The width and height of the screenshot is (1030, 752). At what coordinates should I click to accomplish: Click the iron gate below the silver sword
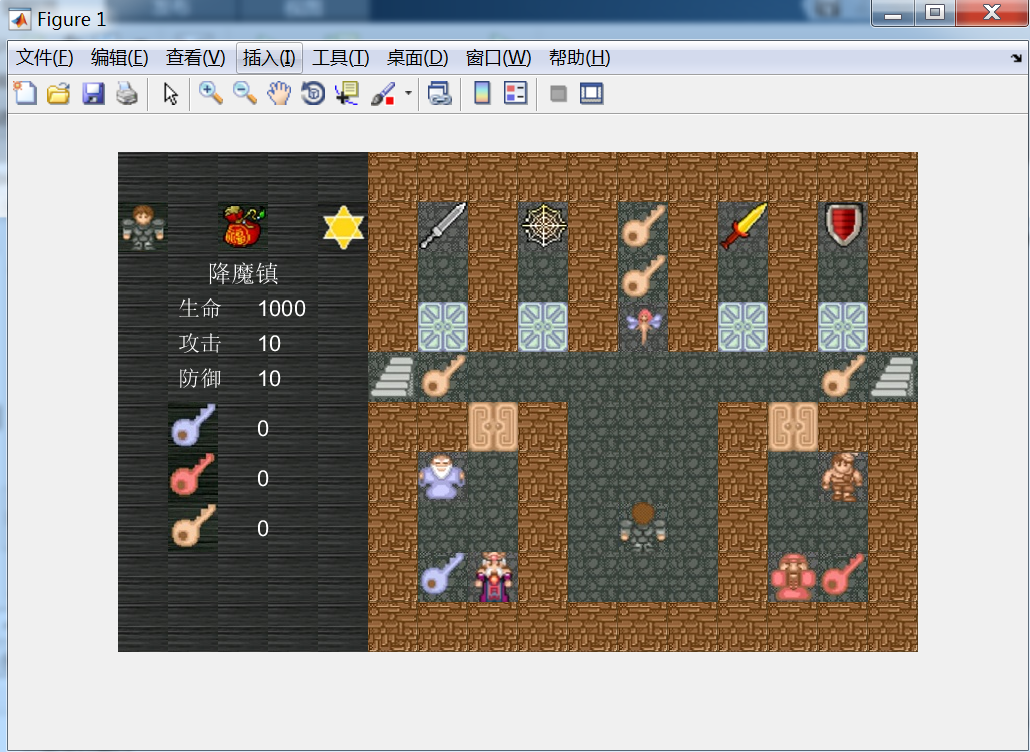[x=443, y=326]
